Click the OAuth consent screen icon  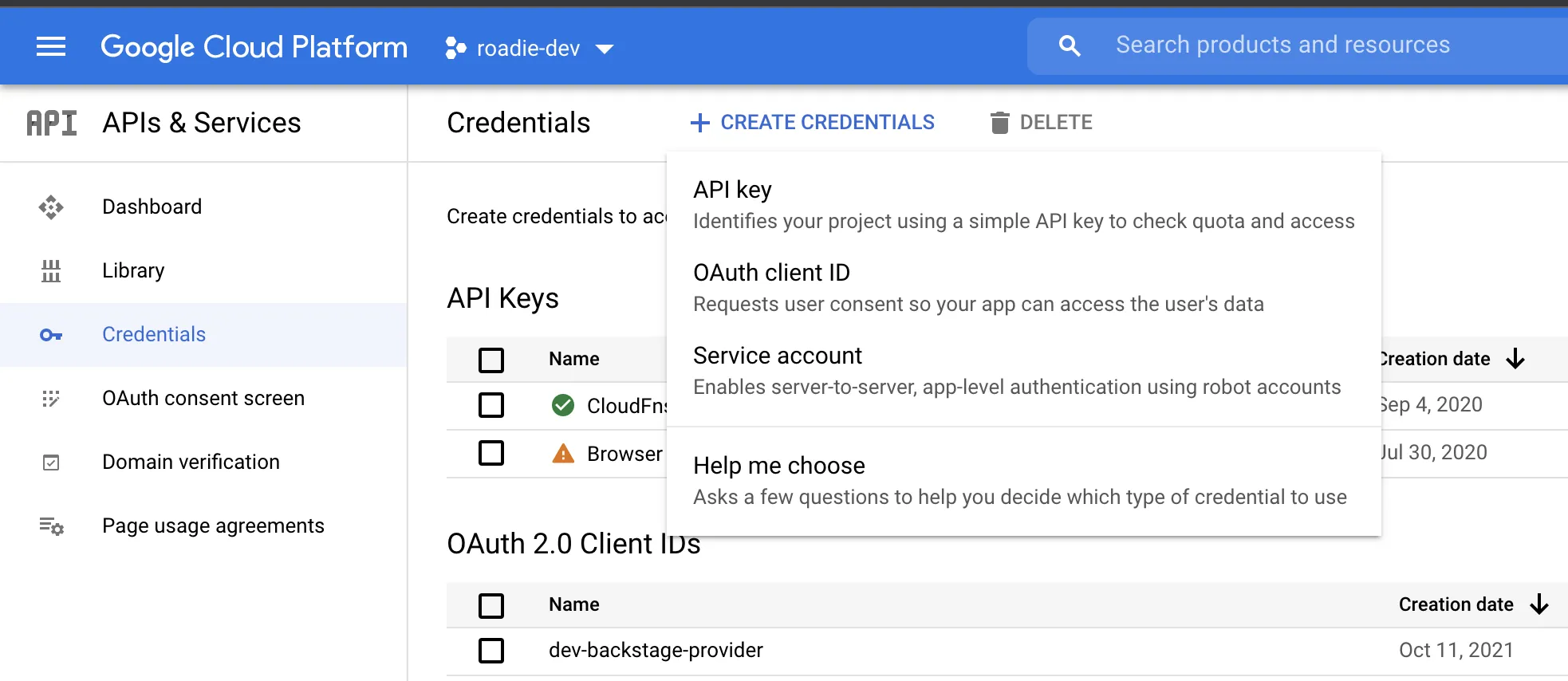pos(51,398)
